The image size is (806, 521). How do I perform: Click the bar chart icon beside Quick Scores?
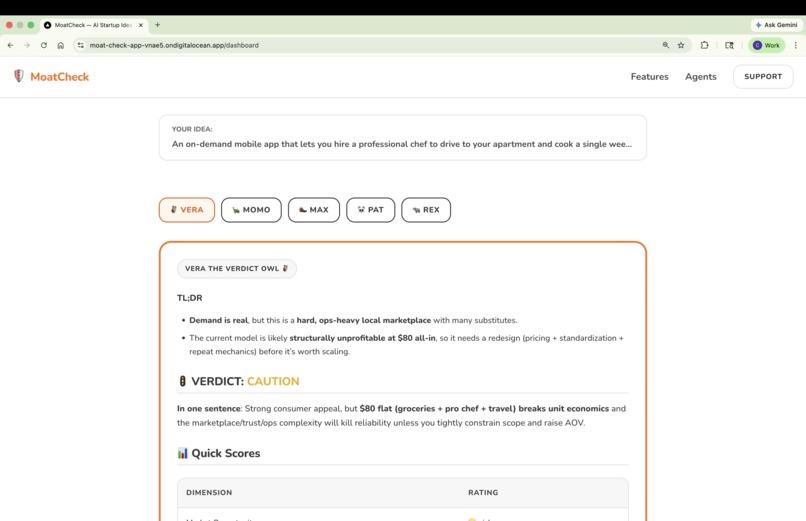tap(182, 453)
